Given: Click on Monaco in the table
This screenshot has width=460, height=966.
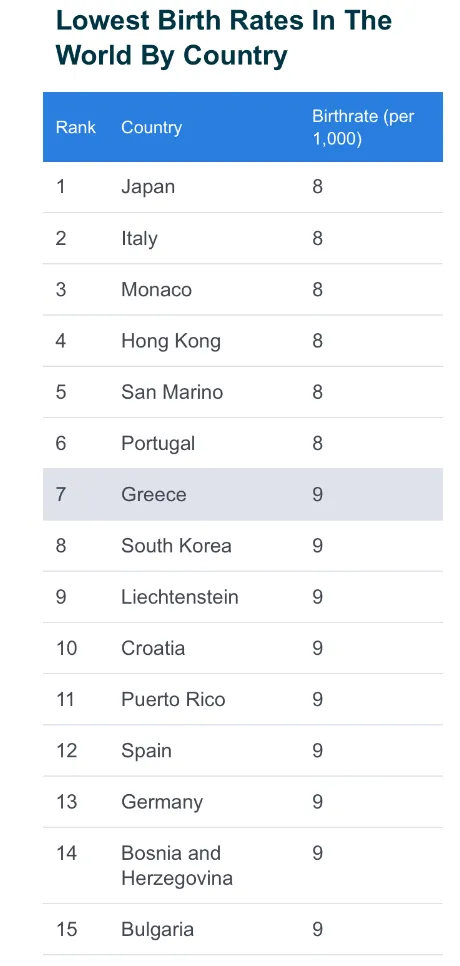Looking at the screenshot, I should click(156, 290).
